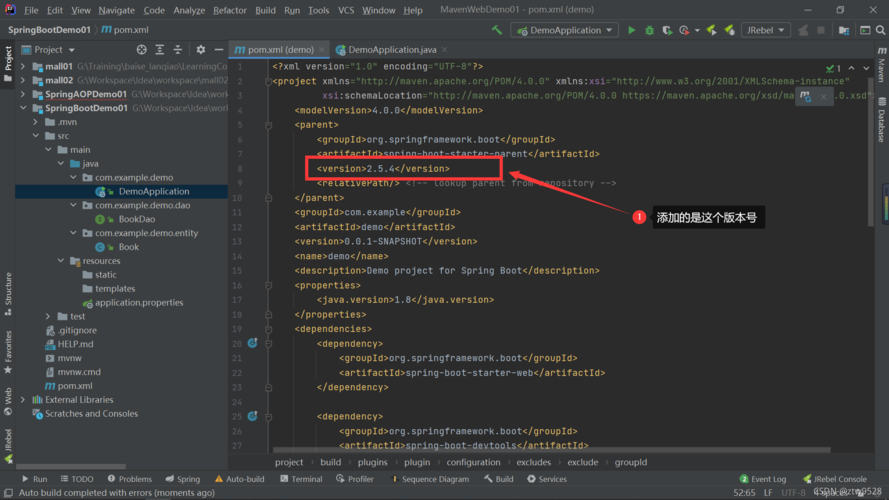Select HELP.md in project tree
Image resolution: width=889 pixels, height=500 pixels.
click(75, 344)
